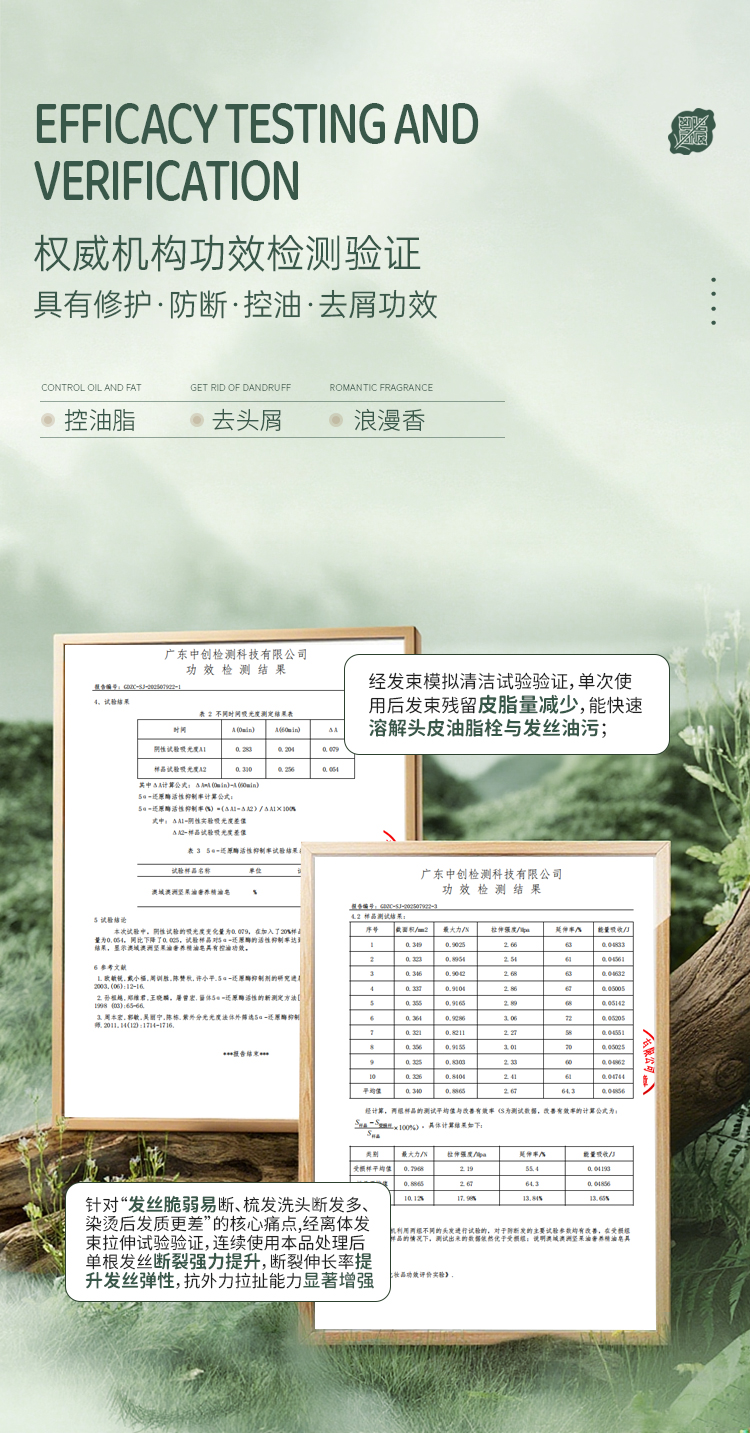Select the bullet dot beside 浪漫香

337,420
